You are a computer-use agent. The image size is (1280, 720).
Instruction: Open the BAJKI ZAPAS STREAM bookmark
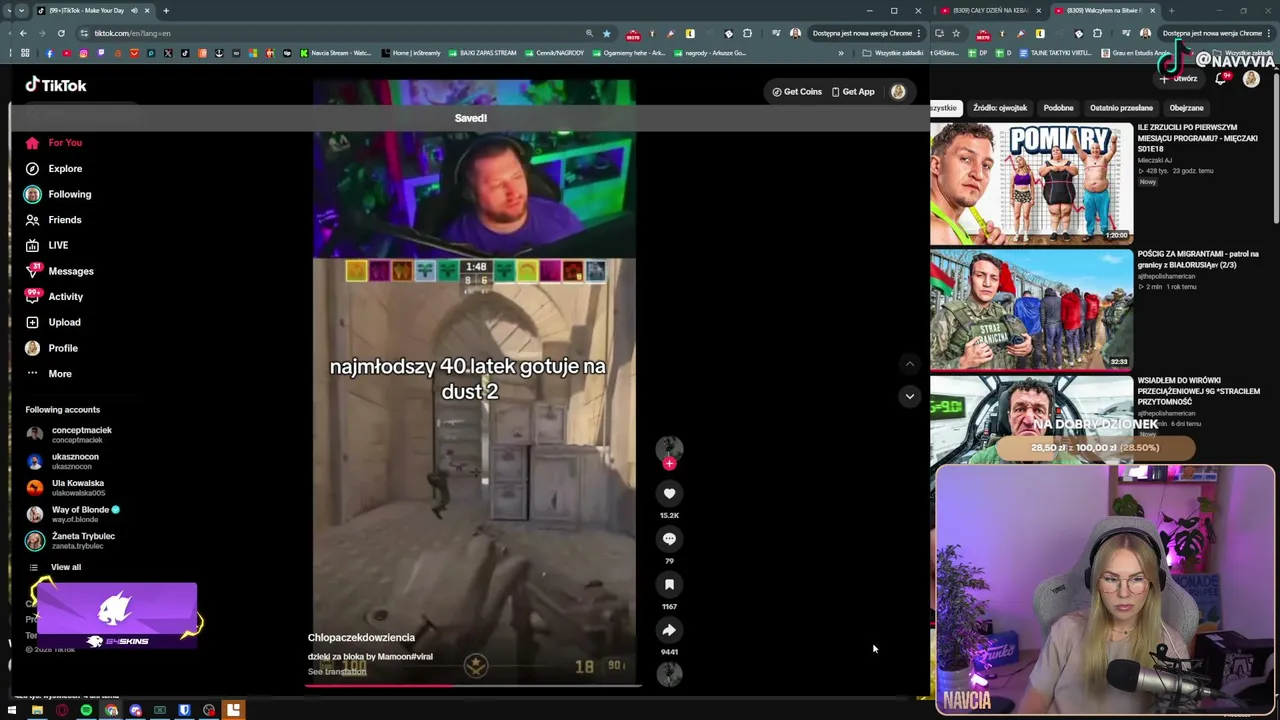point(483,53)
